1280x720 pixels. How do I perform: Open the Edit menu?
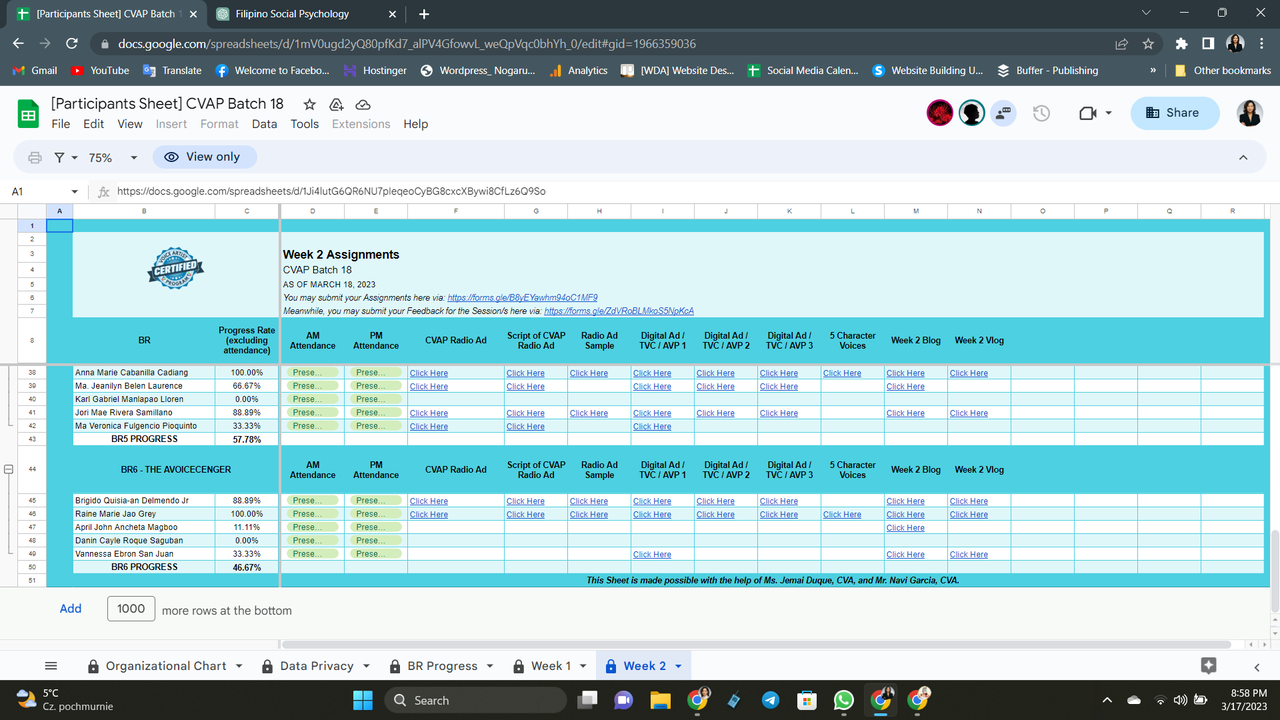(x=94, y=124)
